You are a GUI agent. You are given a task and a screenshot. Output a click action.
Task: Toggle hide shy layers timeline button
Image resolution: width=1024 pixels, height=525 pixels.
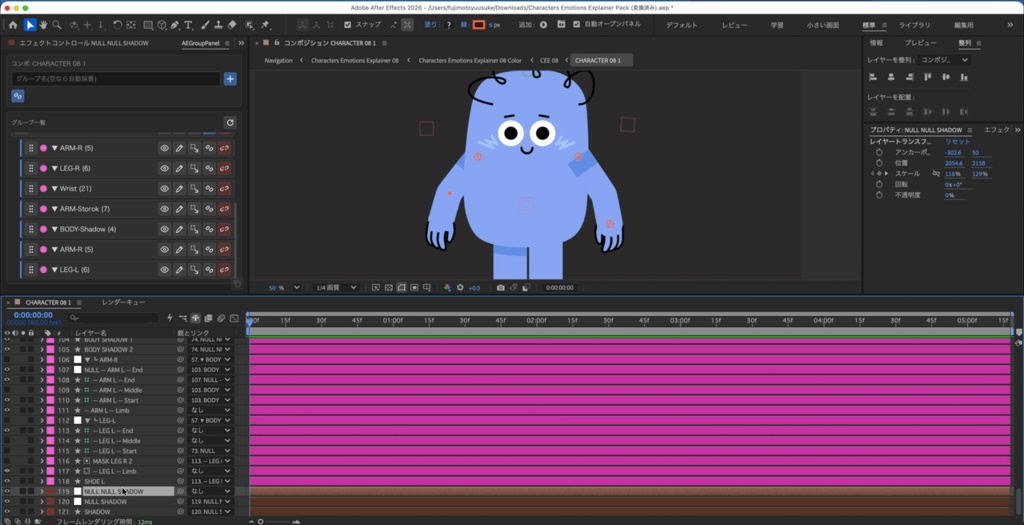click(195, 318)
